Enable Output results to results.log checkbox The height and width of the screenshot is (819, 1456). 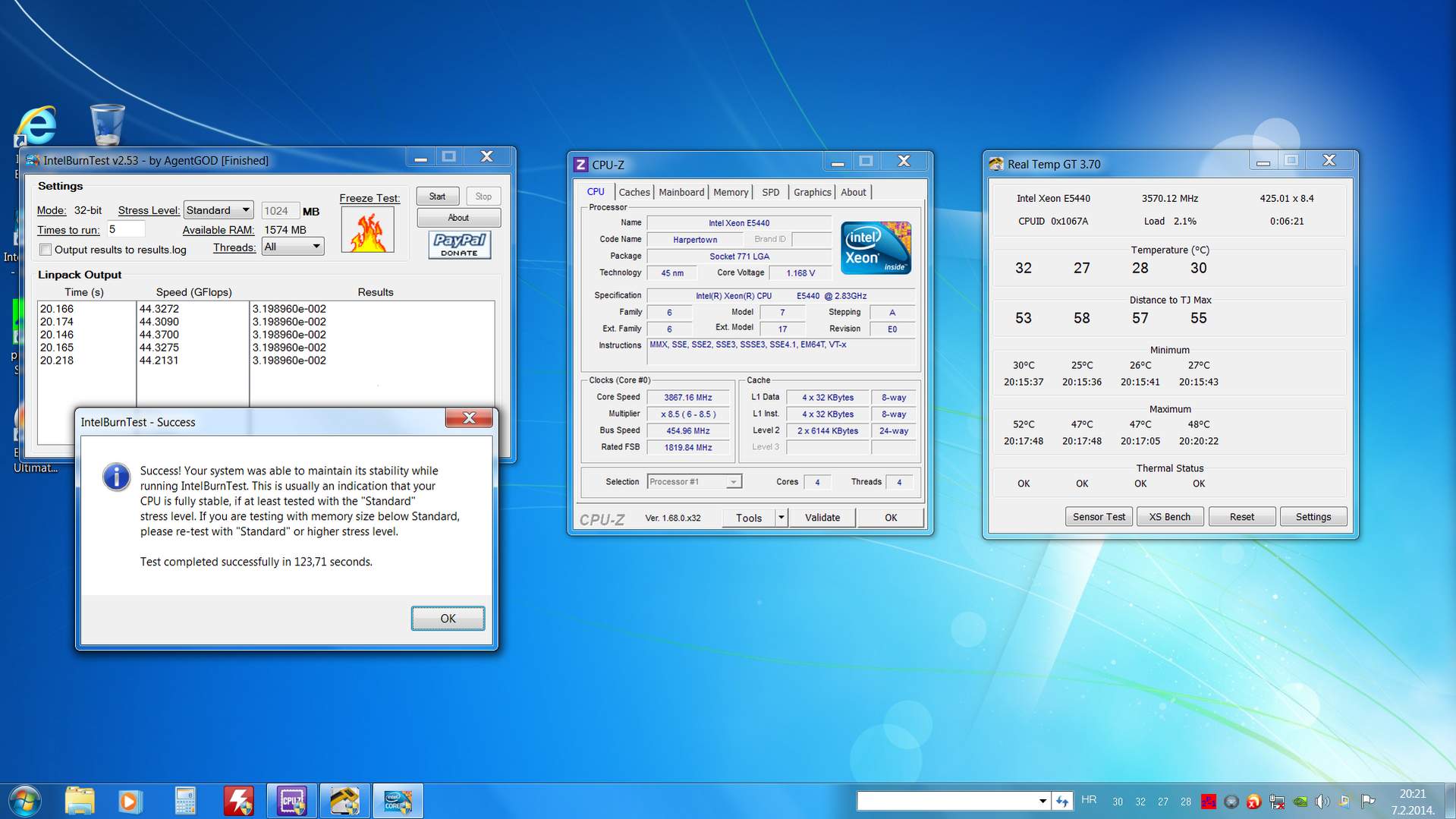pos(46,250)
